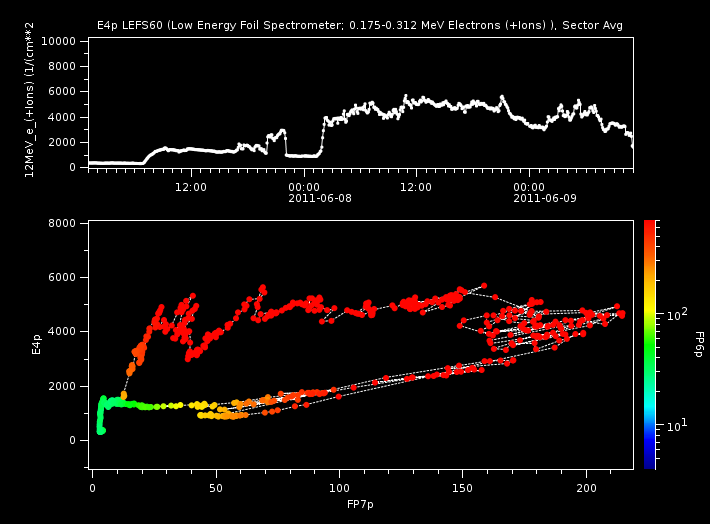Click the rightmost red scatter point

pyautogui.click(x=621, y=314)
